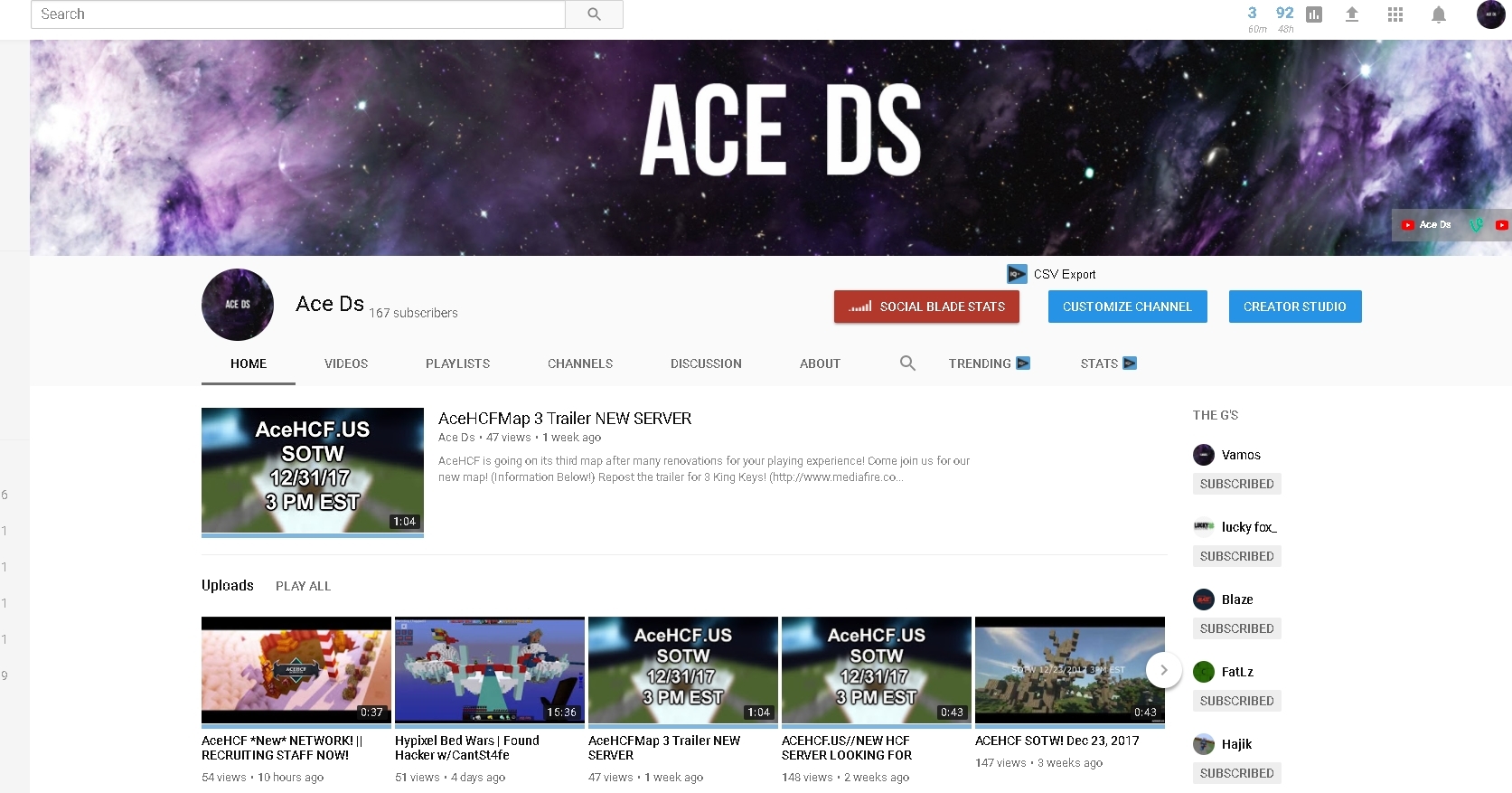Show next uploads with arrow
The image size is (1512, 793).
point(1164,670)
